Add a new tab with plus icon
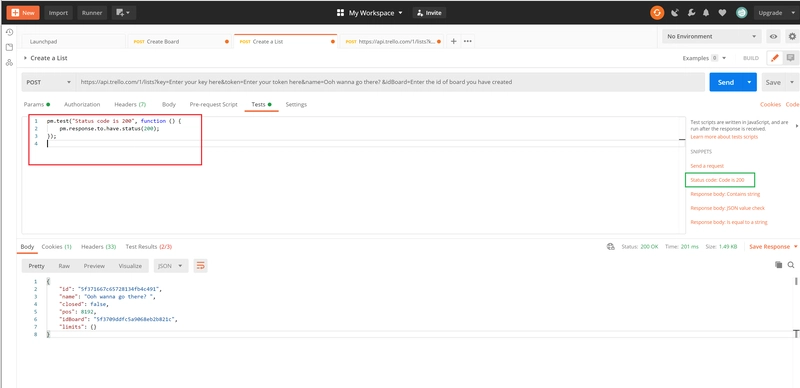The image size is (800, 388). coord(453,41)
